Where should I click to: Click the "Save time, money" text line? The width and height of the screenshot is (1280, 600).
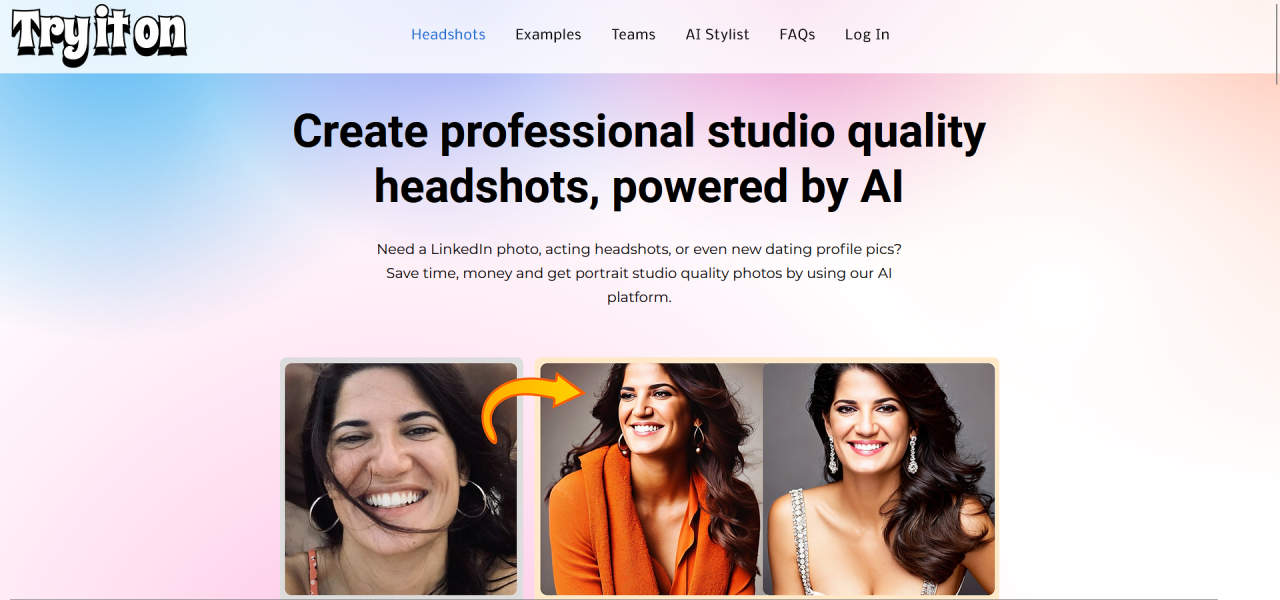[x=639, y=273]
